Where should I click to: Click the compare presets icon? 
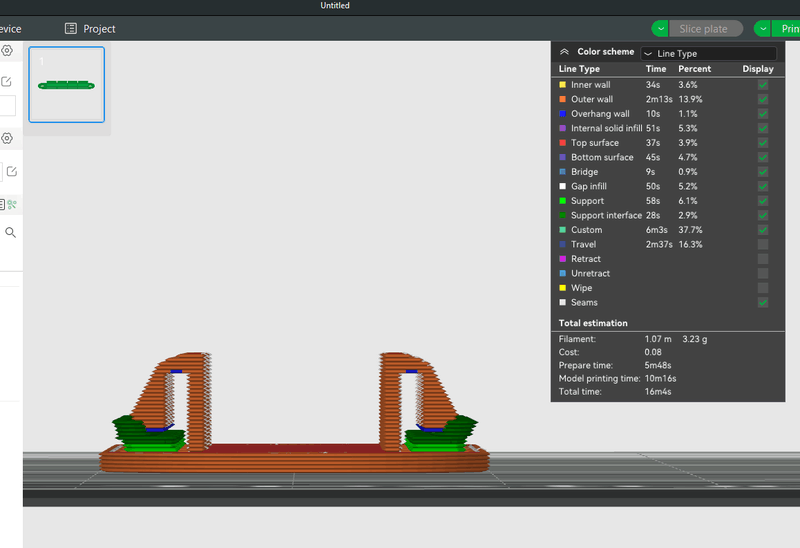(x=12, y=205)
